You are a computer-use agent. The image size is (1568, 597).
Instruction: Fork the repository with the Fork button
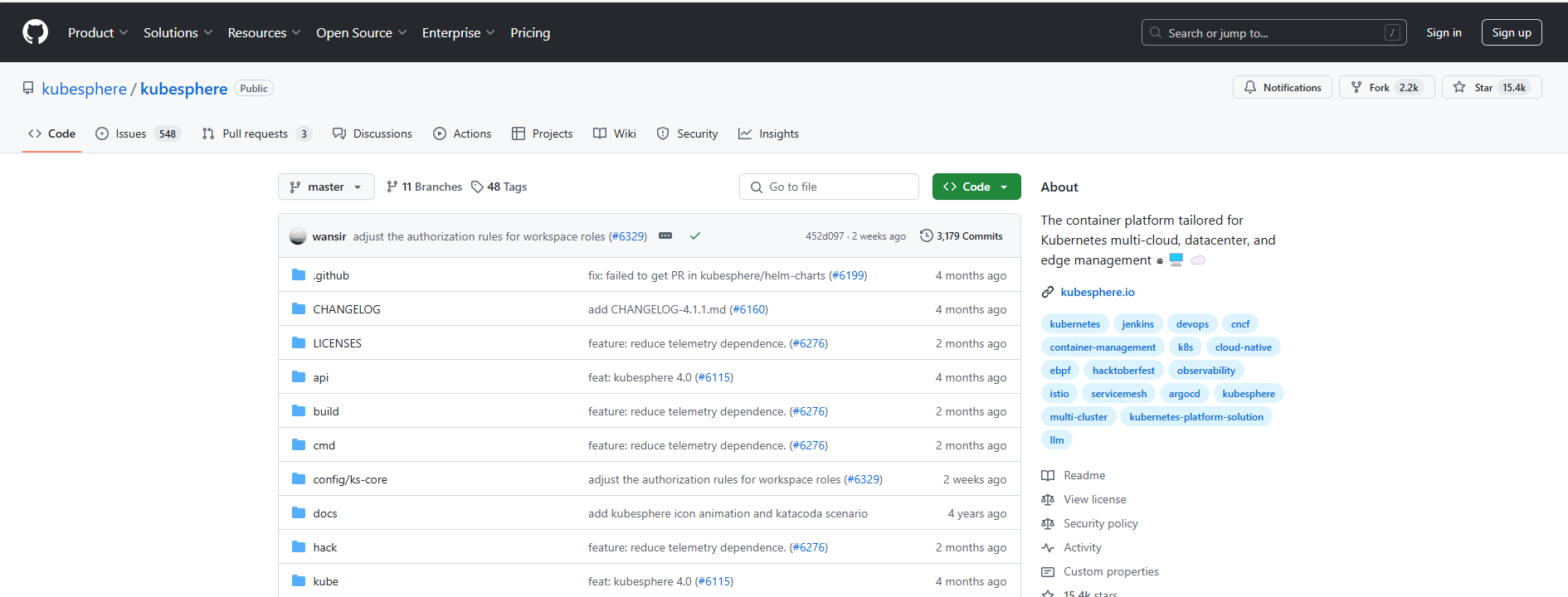click(1386, 87)
